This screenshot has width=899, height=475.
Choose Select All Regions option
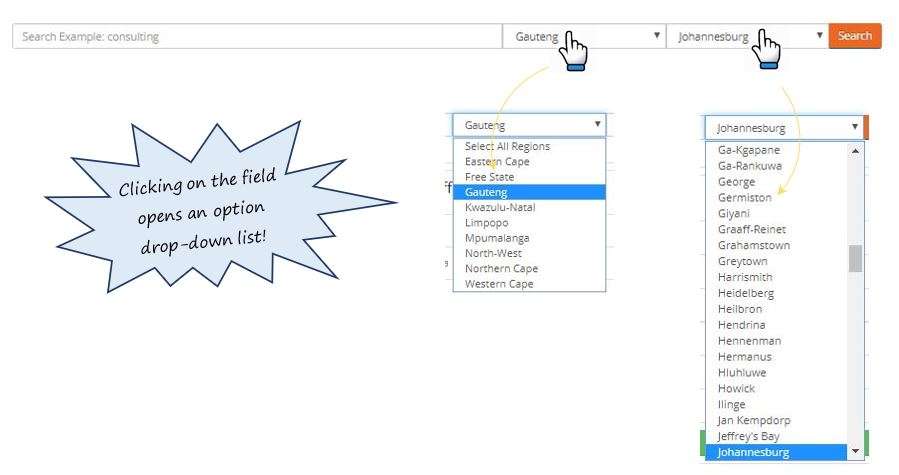(x=507, y=146)
